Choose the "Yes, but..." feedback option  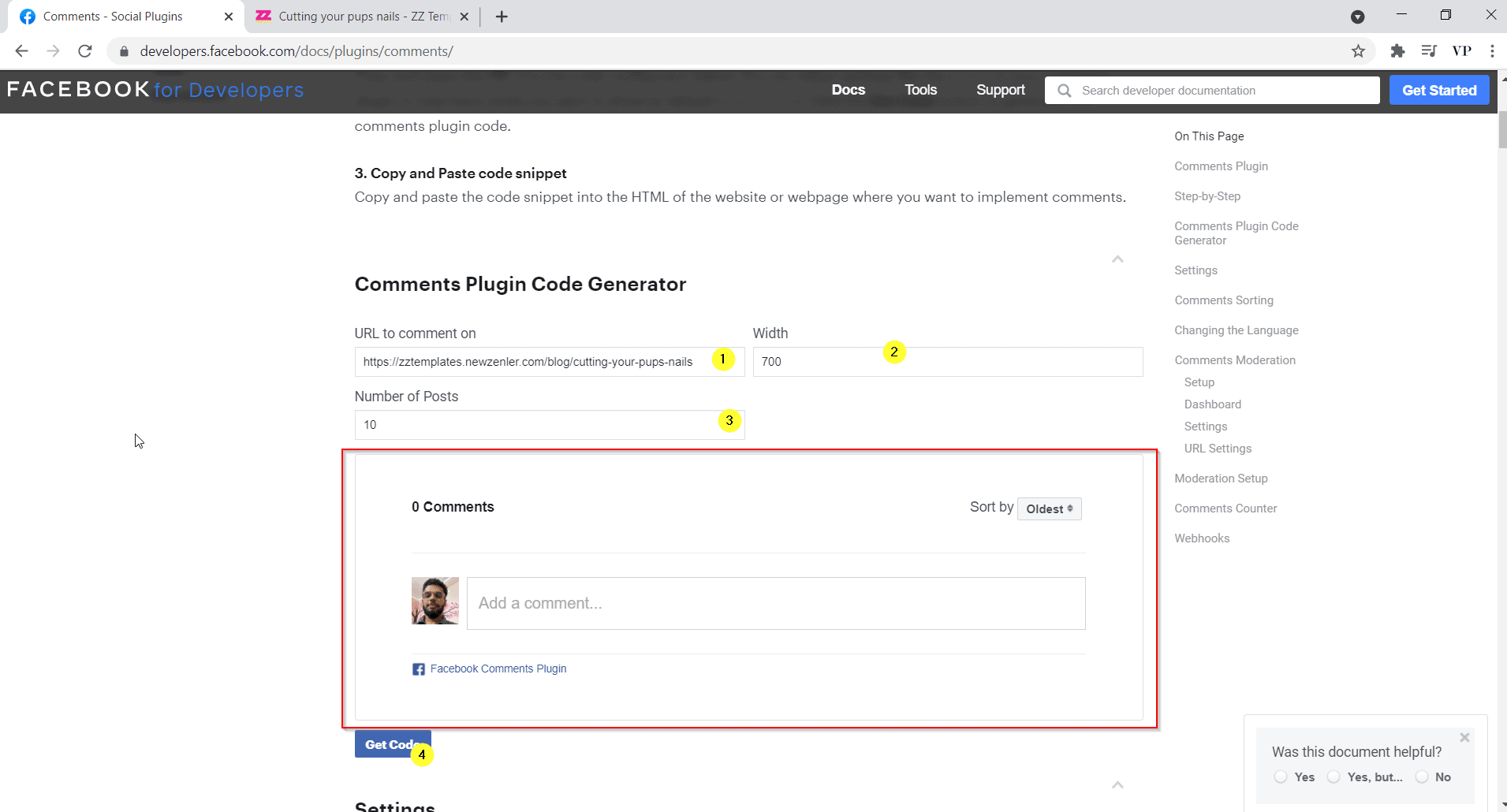point(1335,777)
